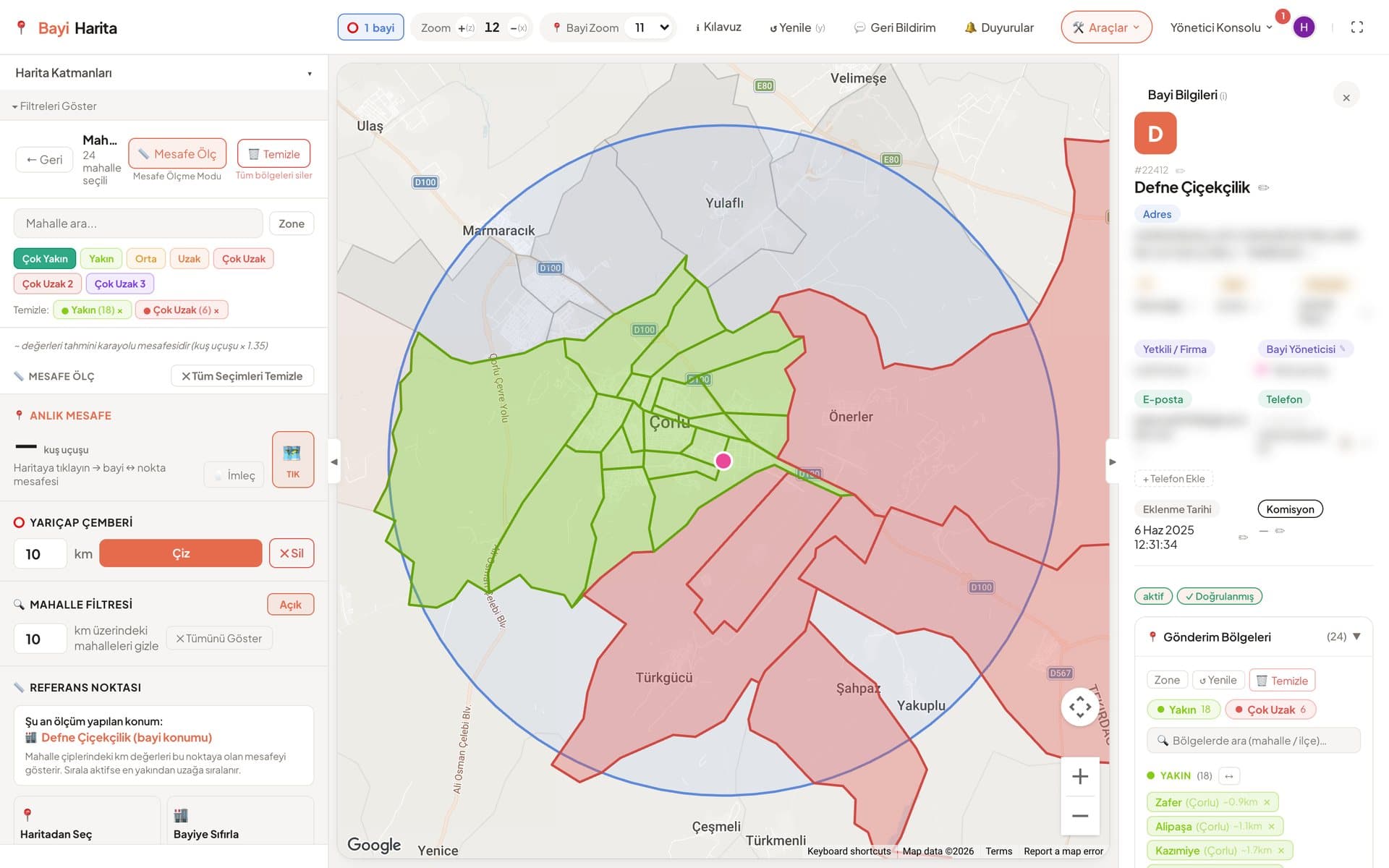Zoom in the map with plus button
Image resolution: width=1389 pixels, height=868 pixels.
pos(1080,777)
